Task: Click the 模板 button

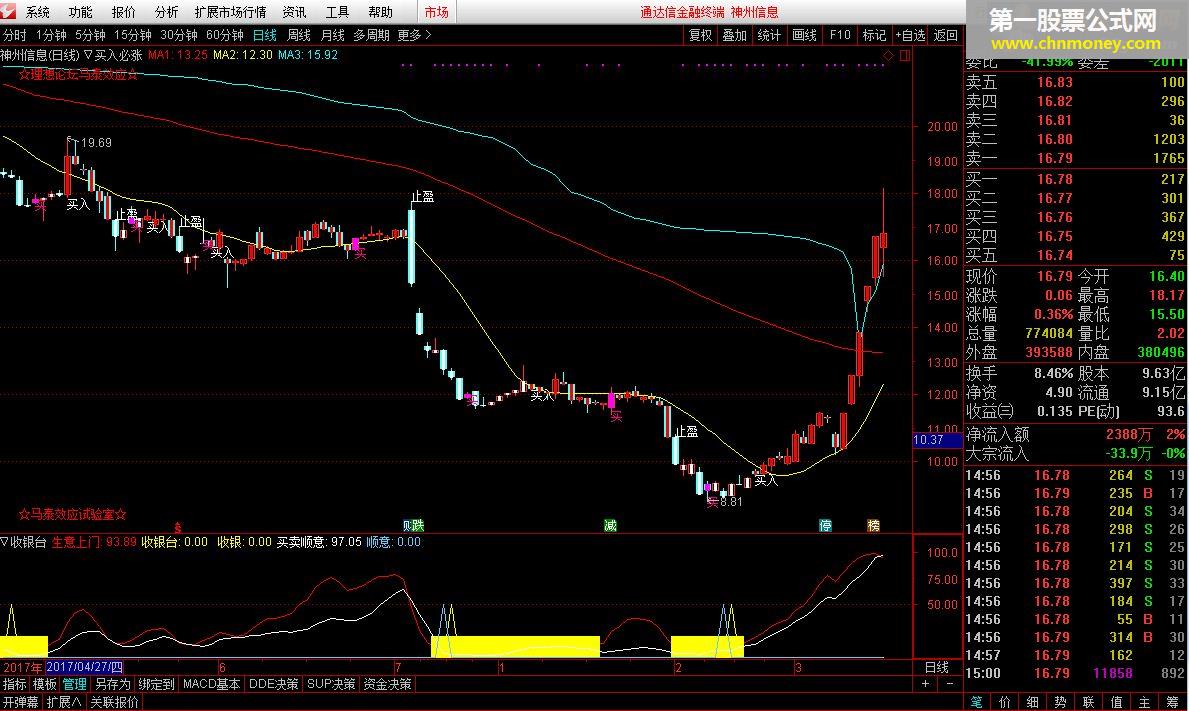Action: pos(45,684)
